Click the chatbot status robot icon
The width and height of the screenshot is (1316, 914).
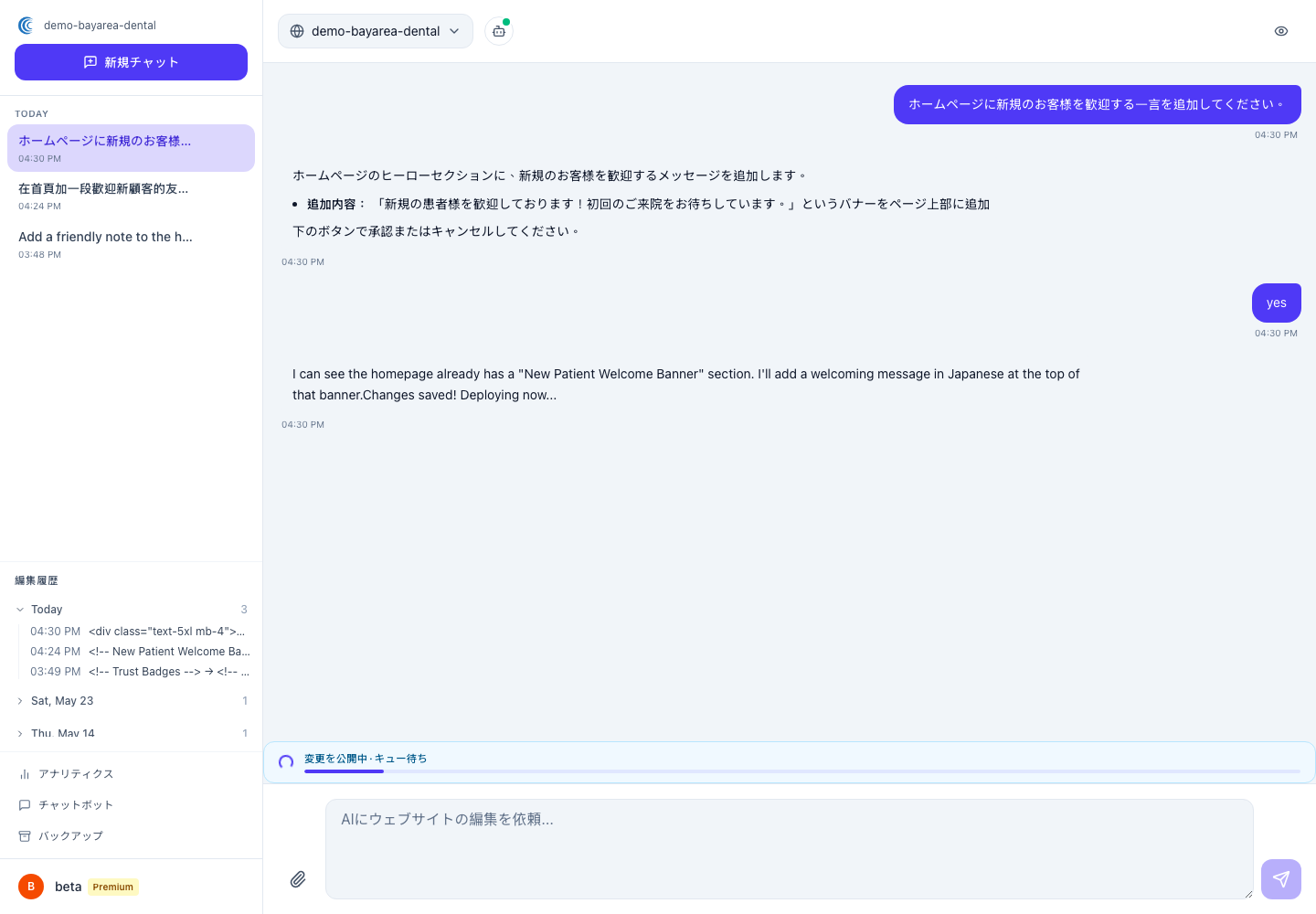point(499,31)
